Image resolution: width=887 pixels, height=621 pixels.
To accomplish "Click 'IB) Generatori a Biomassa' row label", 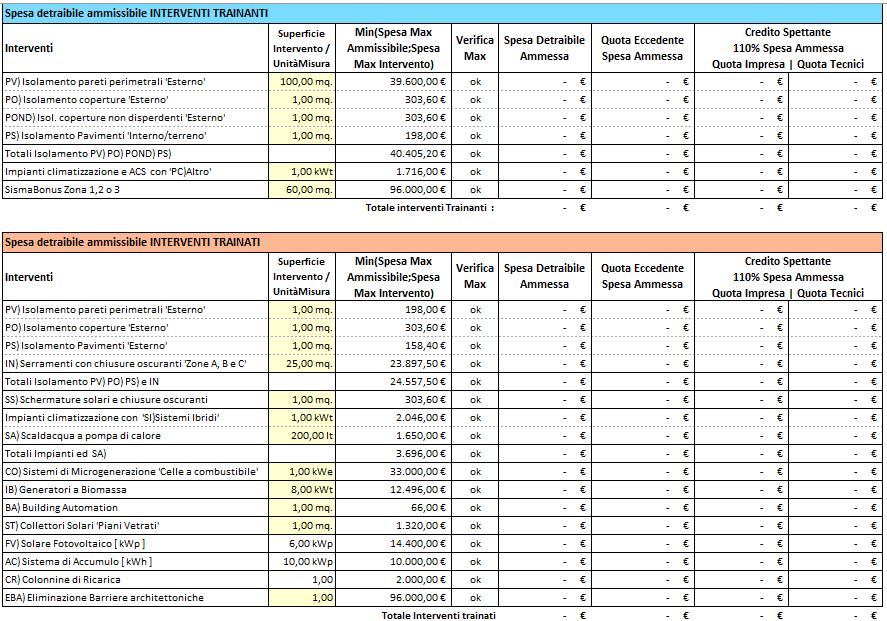I will tap(66, 490).
